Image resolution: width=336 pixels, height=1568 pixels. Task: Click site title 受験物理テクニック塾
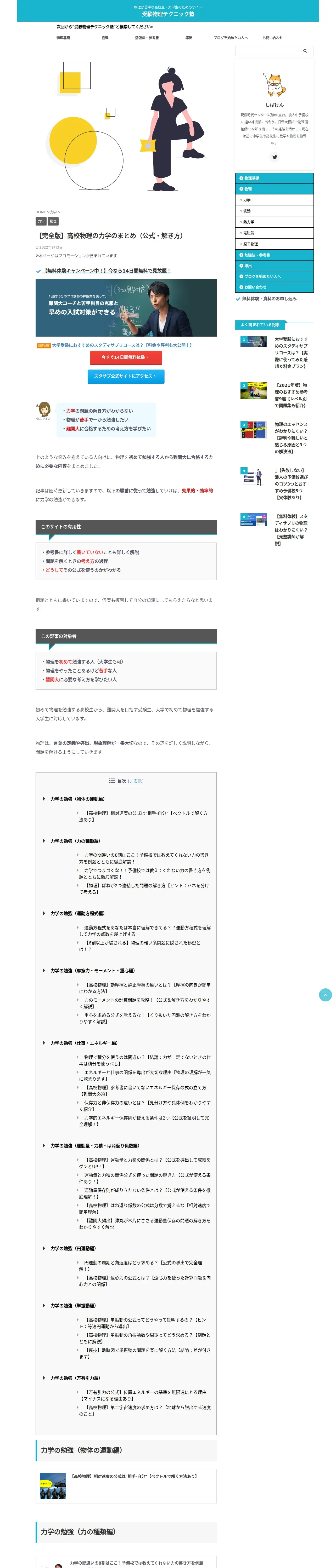point(168,14)
